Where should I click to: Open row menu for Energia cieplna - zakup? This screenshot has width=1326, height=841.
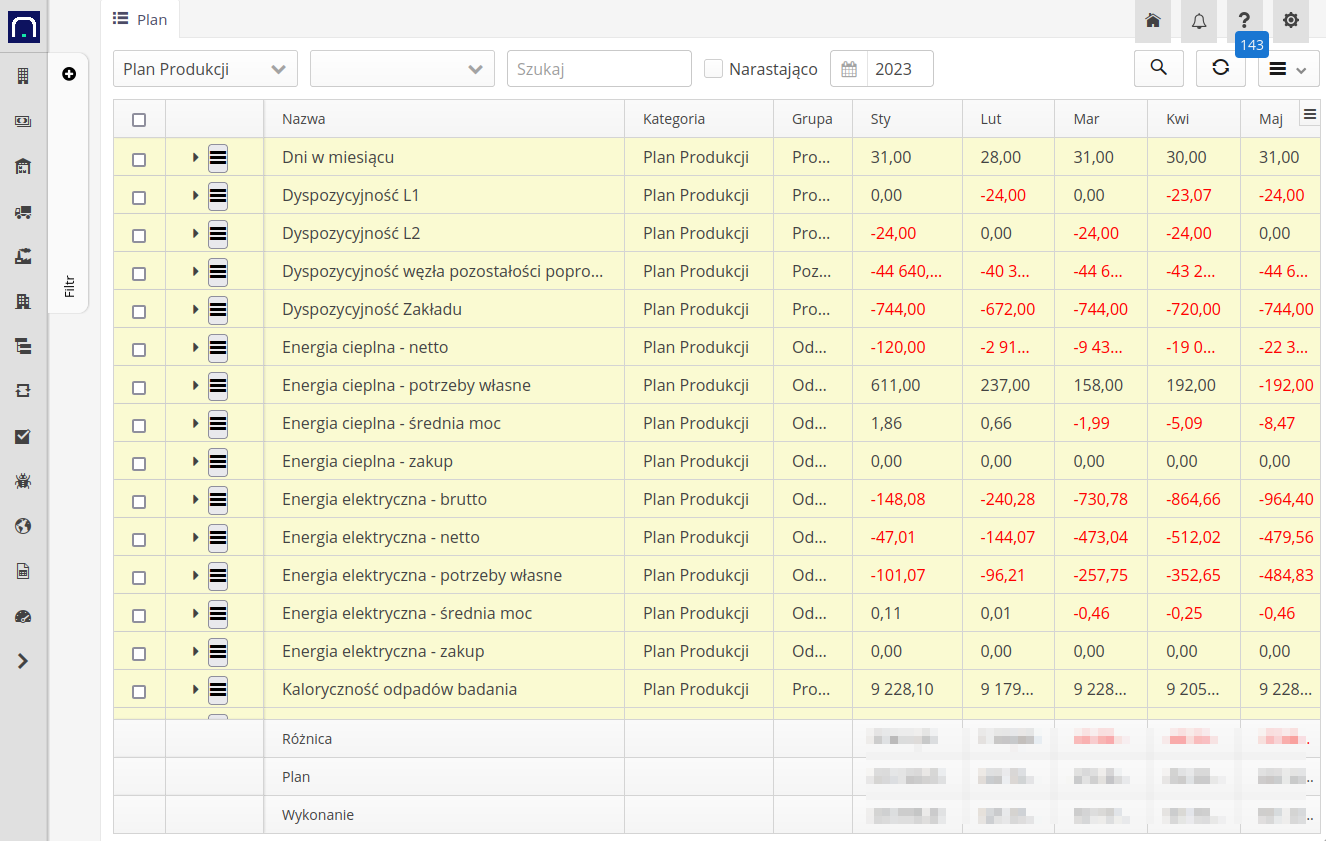218,462
